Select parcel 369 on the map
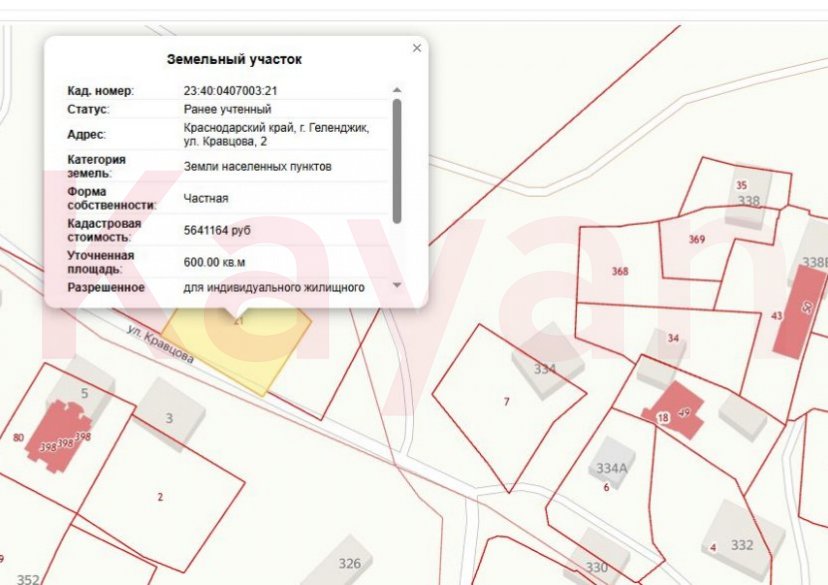Viewport: 828px width, 585px height. (x=697, y=239)
